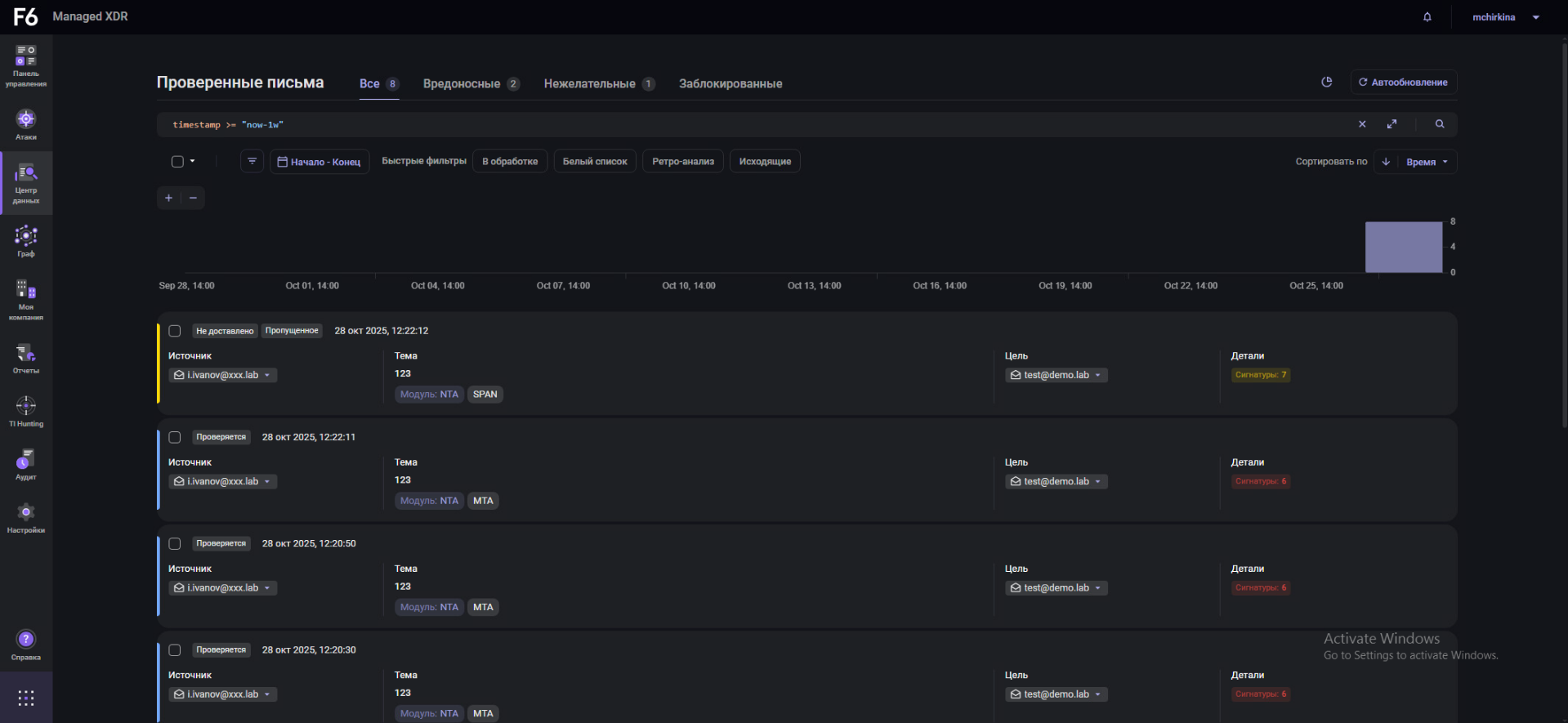Switch to the Заблокированные tab
Screen dimensions: 1568x723
point(730,83)
